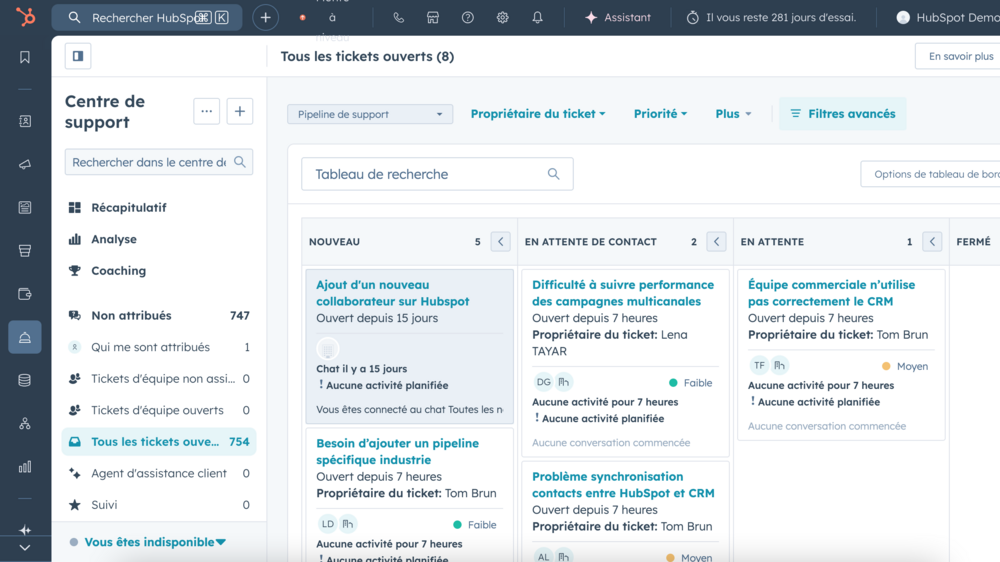Select Agent d'assistance client view
This screenshot has width=1000, height=562.
159,473
